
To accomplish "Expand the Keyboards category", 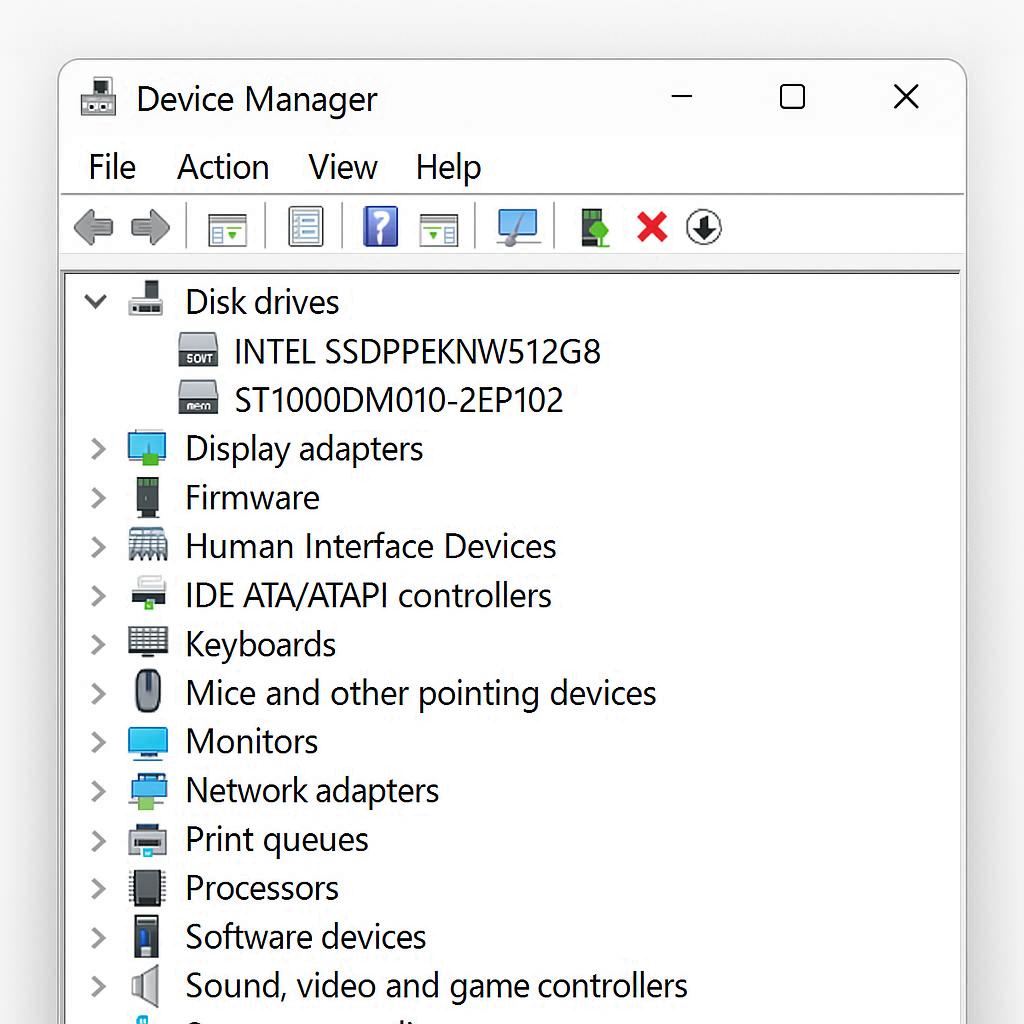I will (x=97, y=644).
